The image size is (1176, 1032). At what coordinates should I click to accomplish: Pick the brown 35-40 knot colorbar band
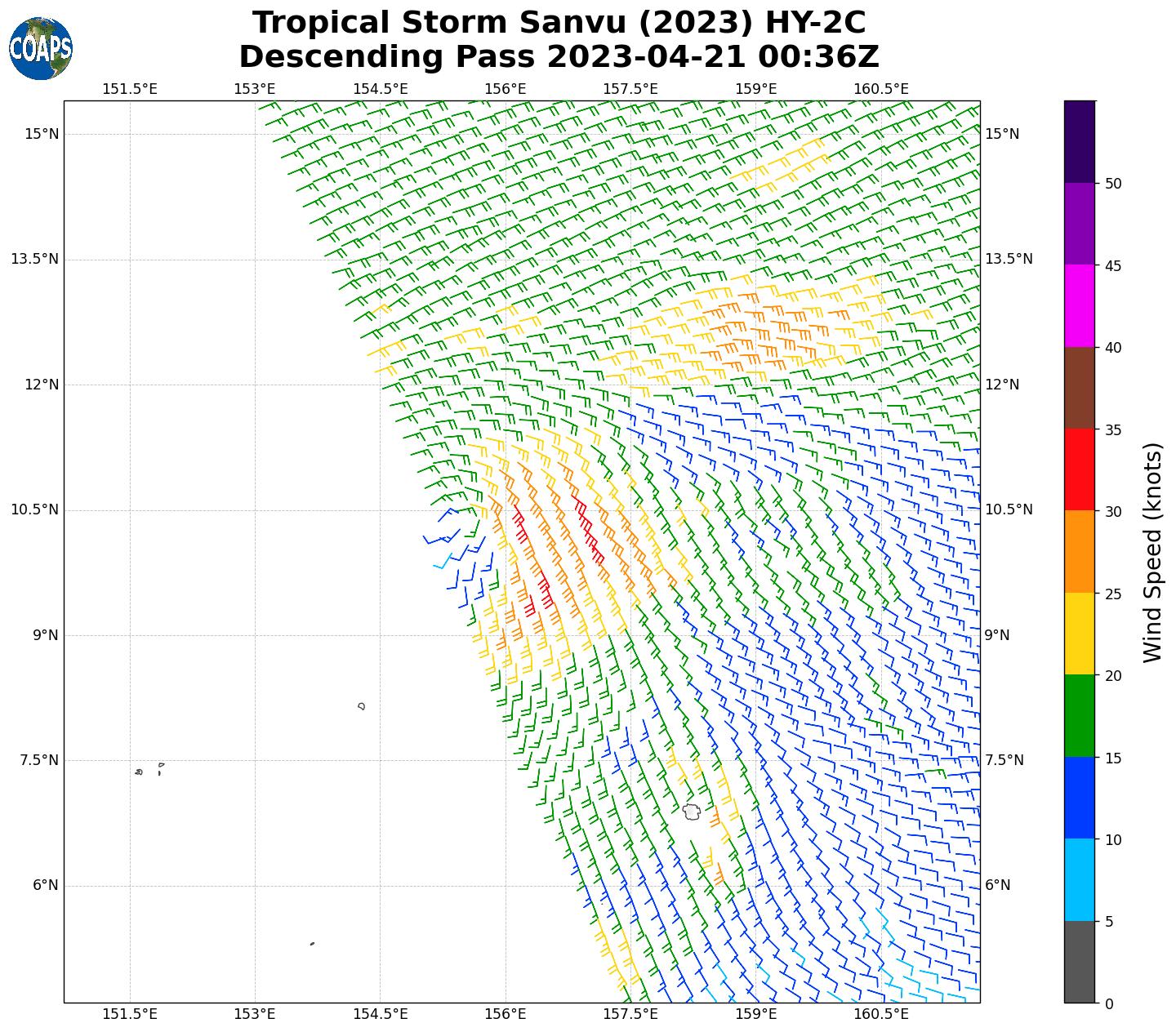[x=1080, y=388]
